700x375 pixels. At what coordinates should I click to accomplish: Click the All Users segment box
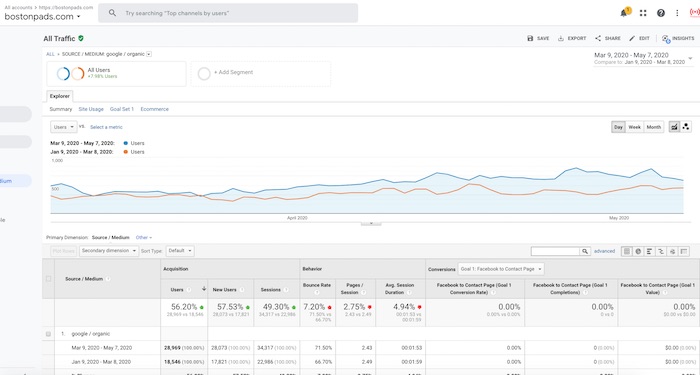tap(116, 74)
